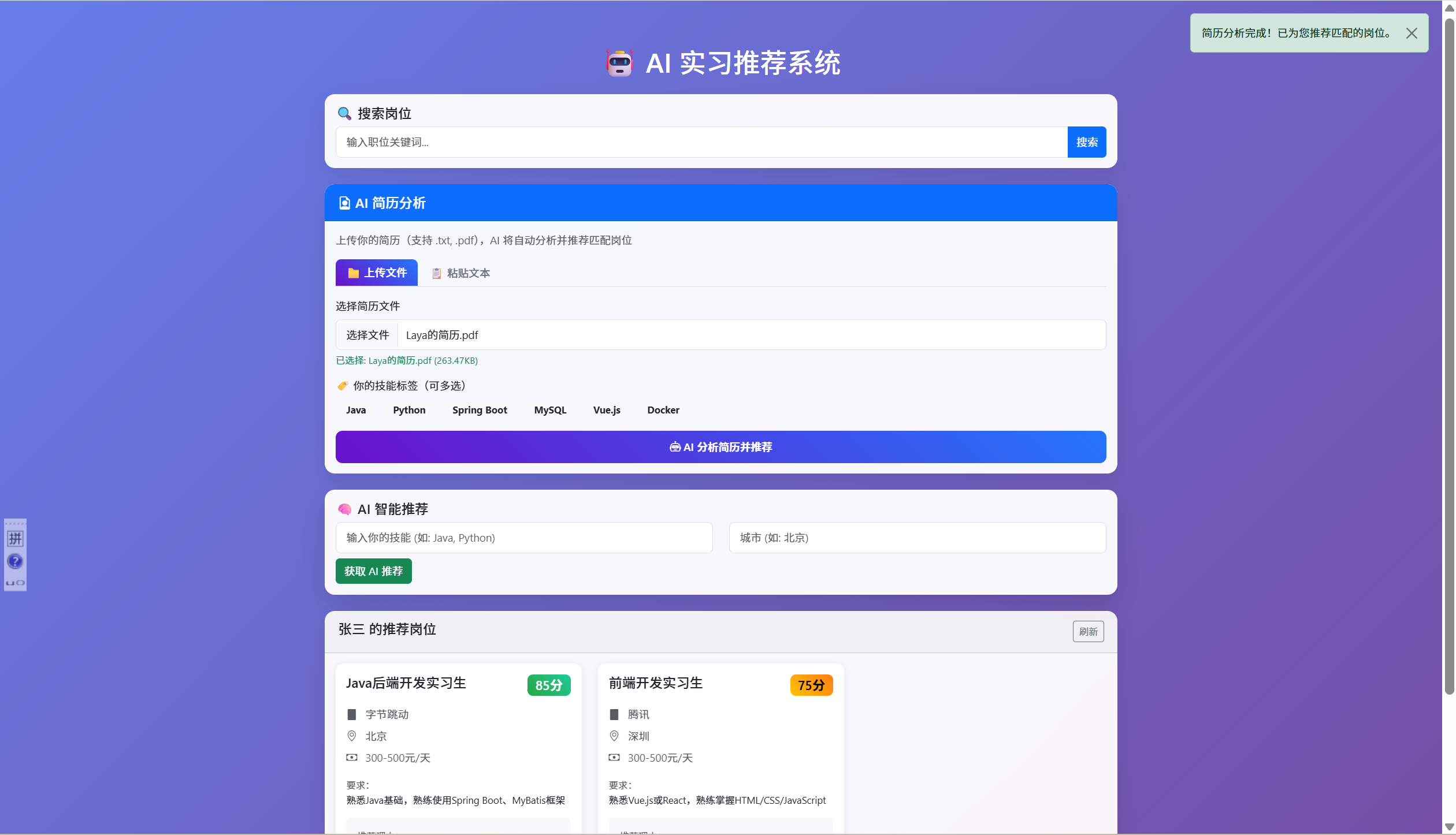Viewport: 1456px width, 835px height.
Task: Click the tag icon beside 你的技能标签
Action: coord(343,386)
